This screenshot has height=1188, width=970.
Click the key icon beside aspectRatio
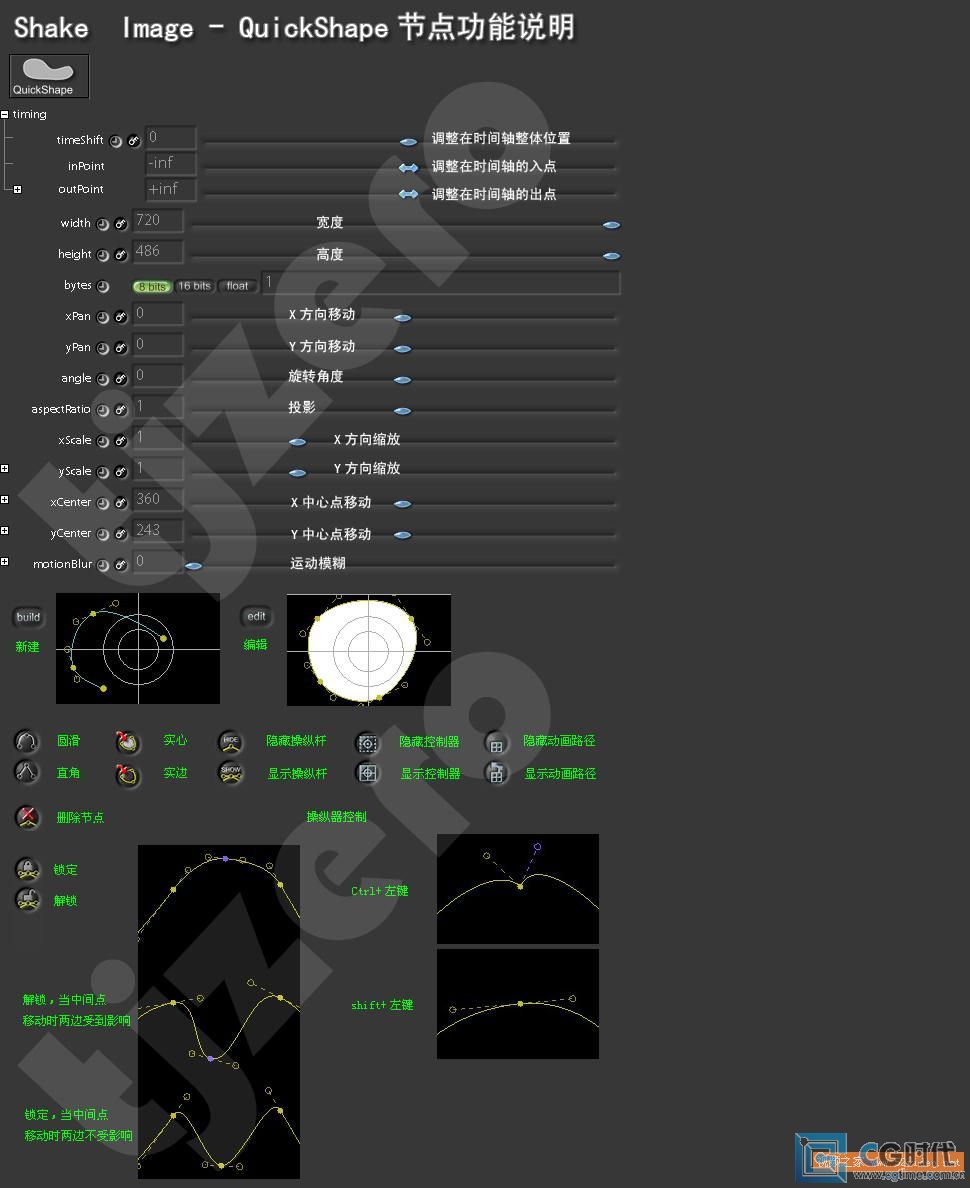[121, 411]
